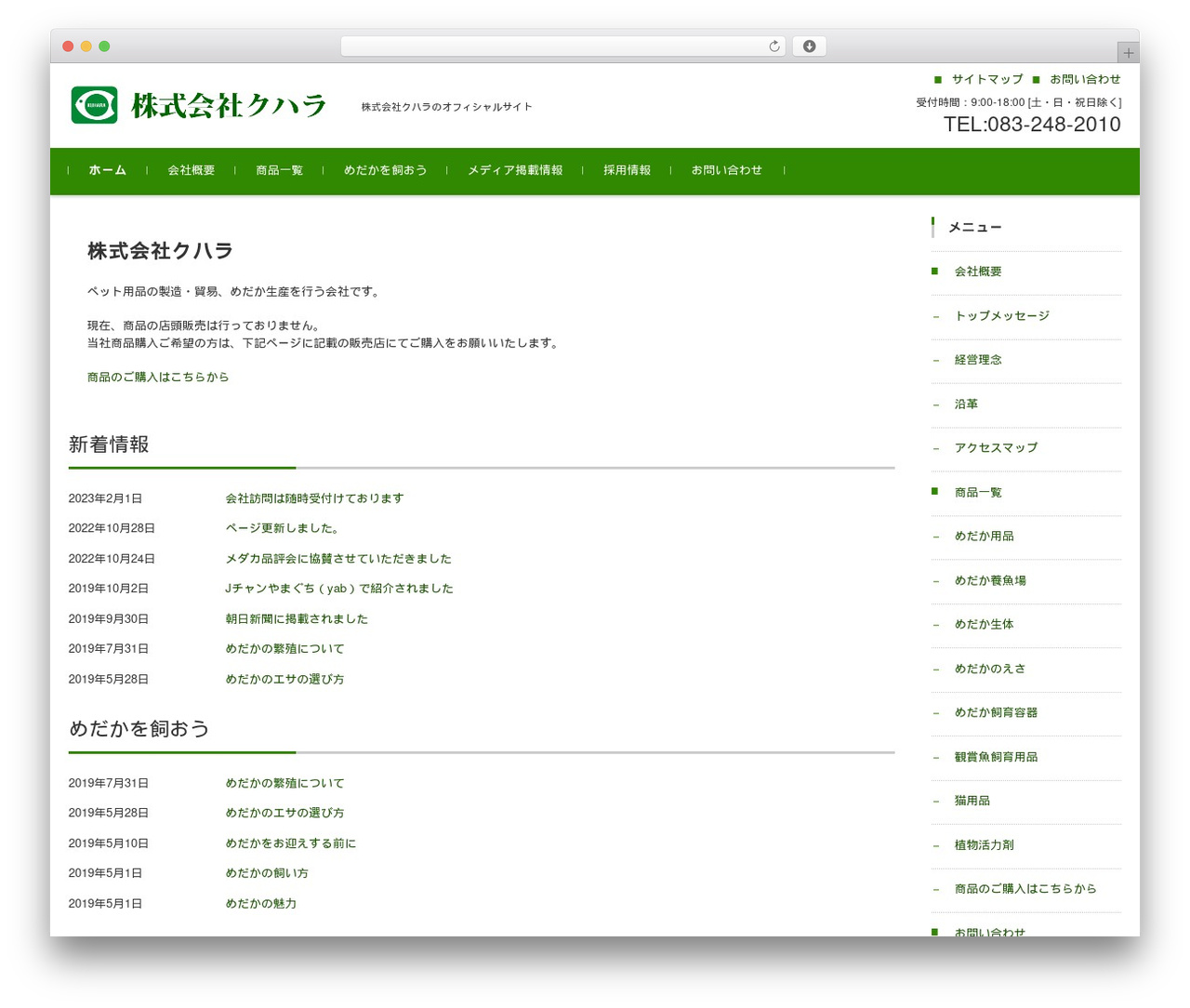Open 会社概要 in the green navigation bar
Screen dimensions: 1190x1008
192,170
